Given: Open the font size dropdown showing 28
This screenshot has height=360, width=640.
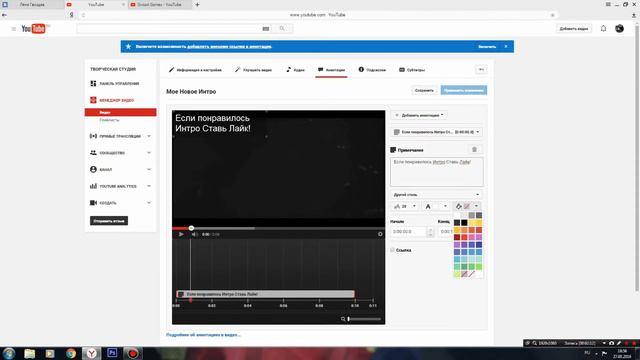Looking at the screenshot, I should click(x=404, y=206).
